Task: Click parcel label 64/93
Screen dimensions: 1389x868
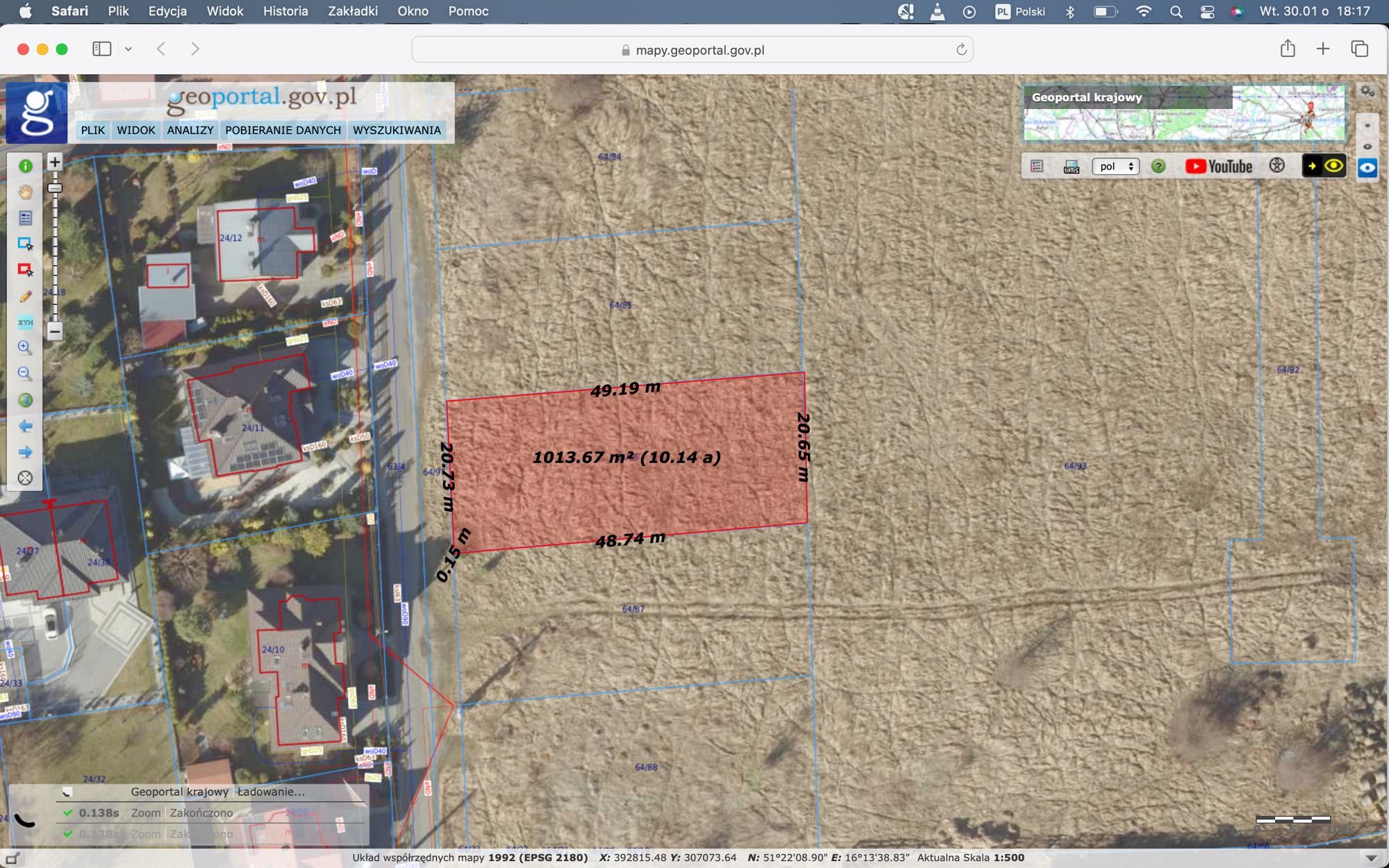Action: (x=1075, y=466)
